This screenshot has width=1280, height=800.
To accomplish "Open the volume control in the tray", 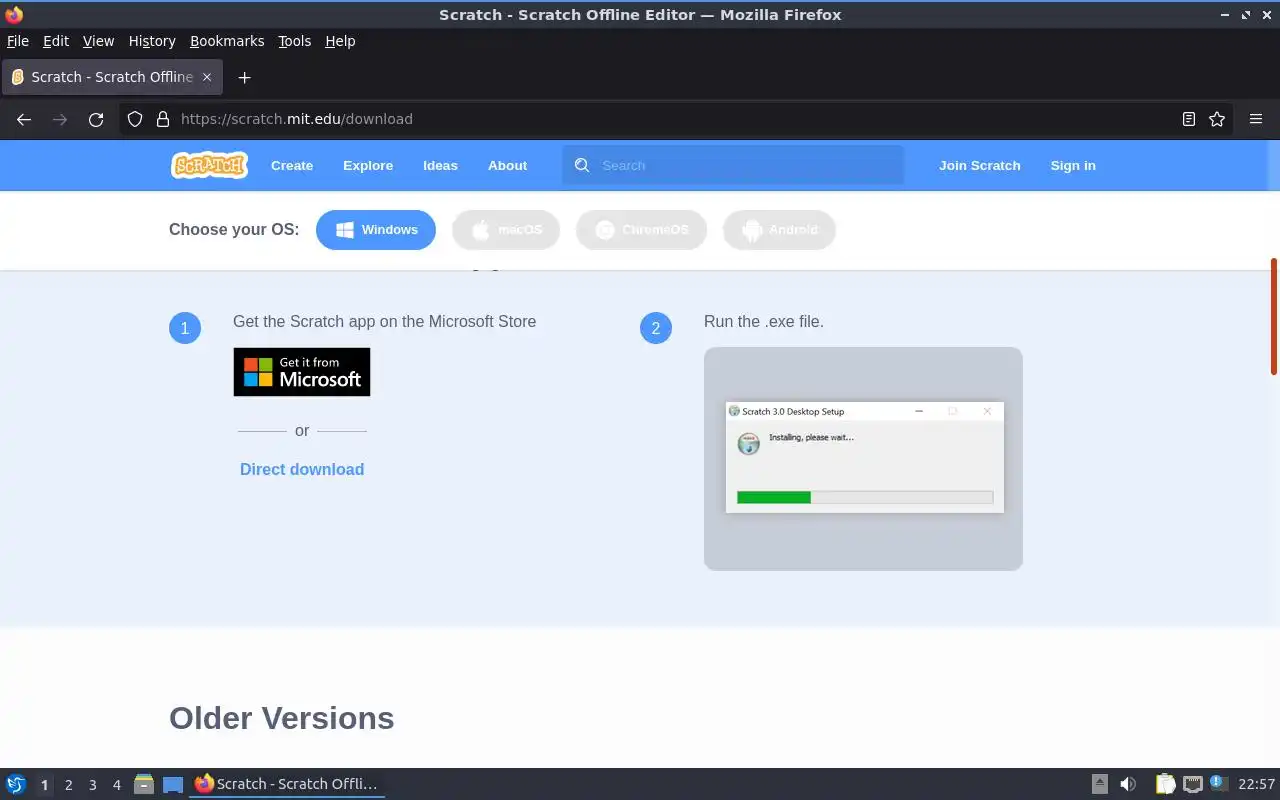I will coord(1128,784).
